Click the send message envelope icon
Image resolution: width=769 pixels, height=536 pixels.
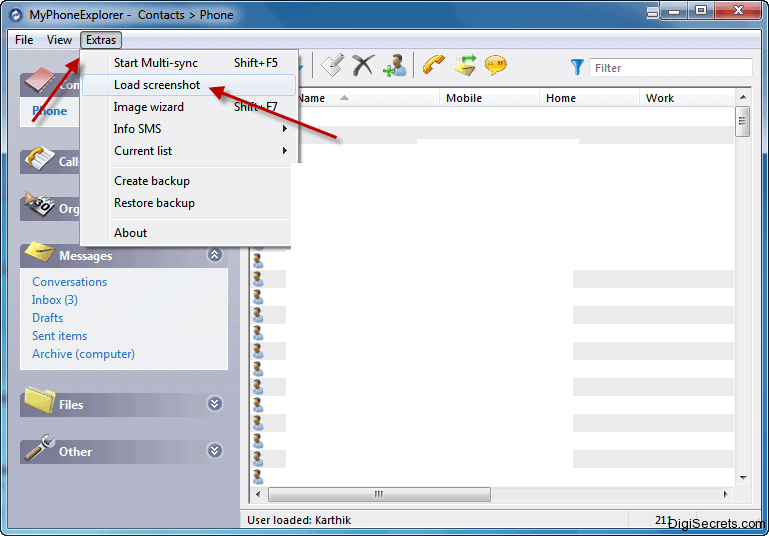tap(465, 65)
